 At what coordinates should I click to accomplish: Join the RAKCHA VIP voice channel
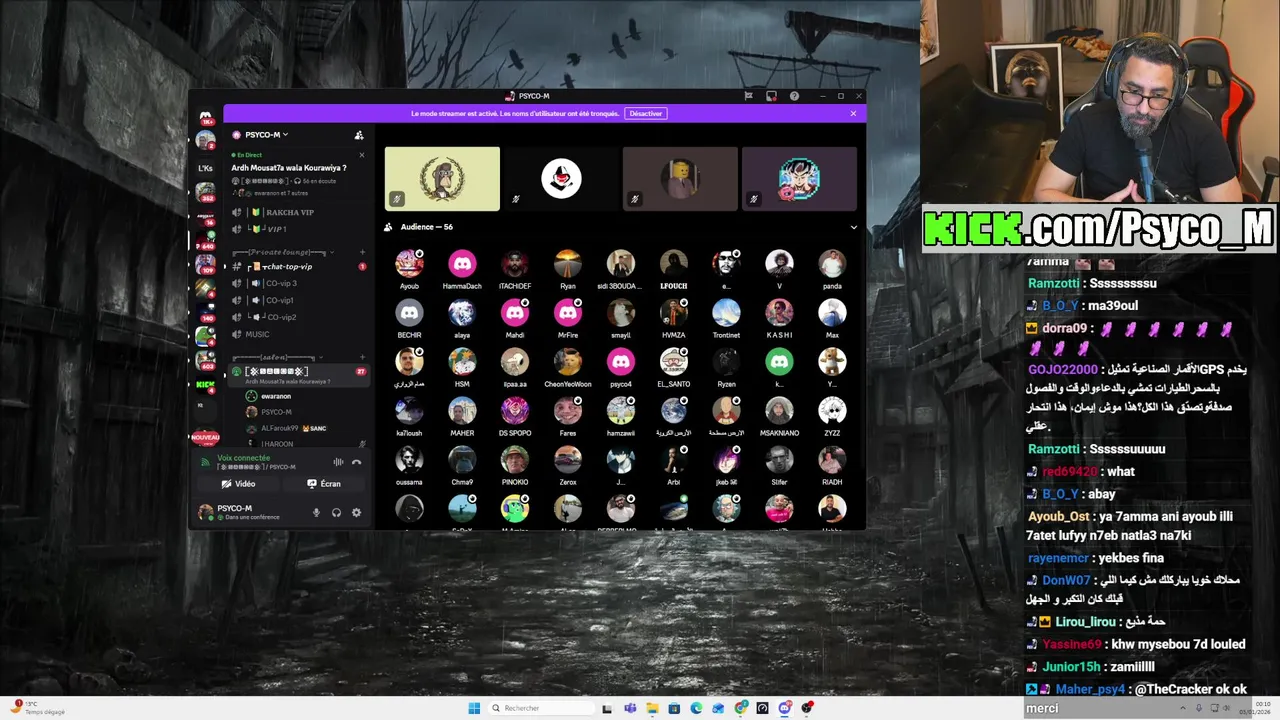297,212
